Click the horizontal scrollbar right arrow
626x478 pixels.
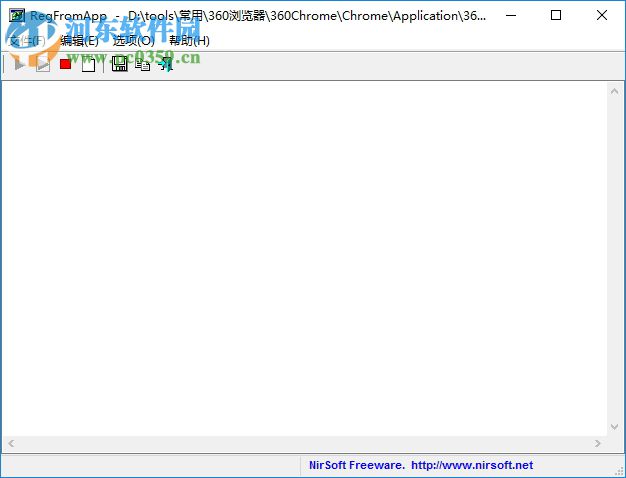click(x=598, y=443)
